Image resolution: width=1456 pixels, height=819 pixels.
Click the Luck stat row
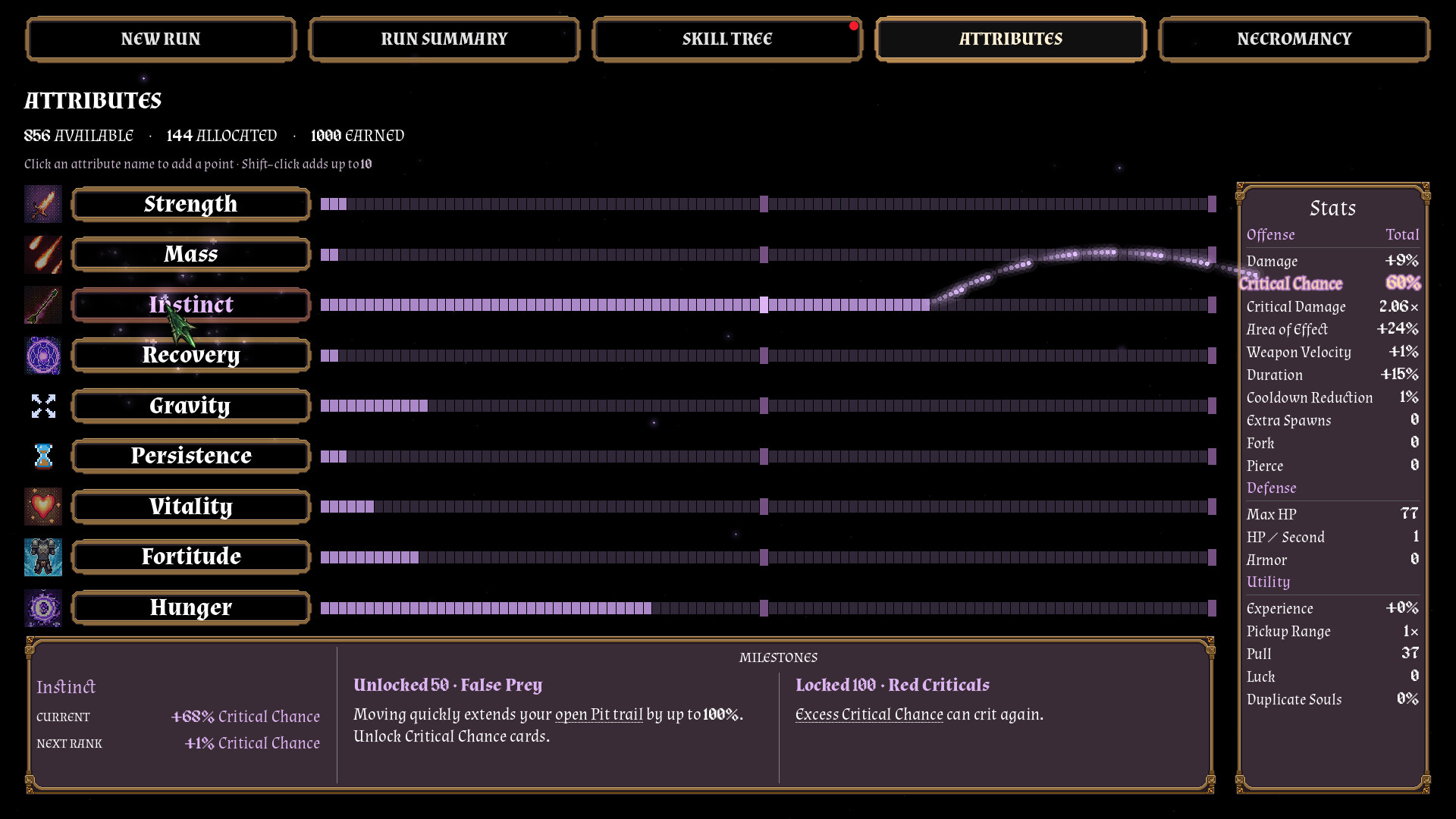[1332, 676]
